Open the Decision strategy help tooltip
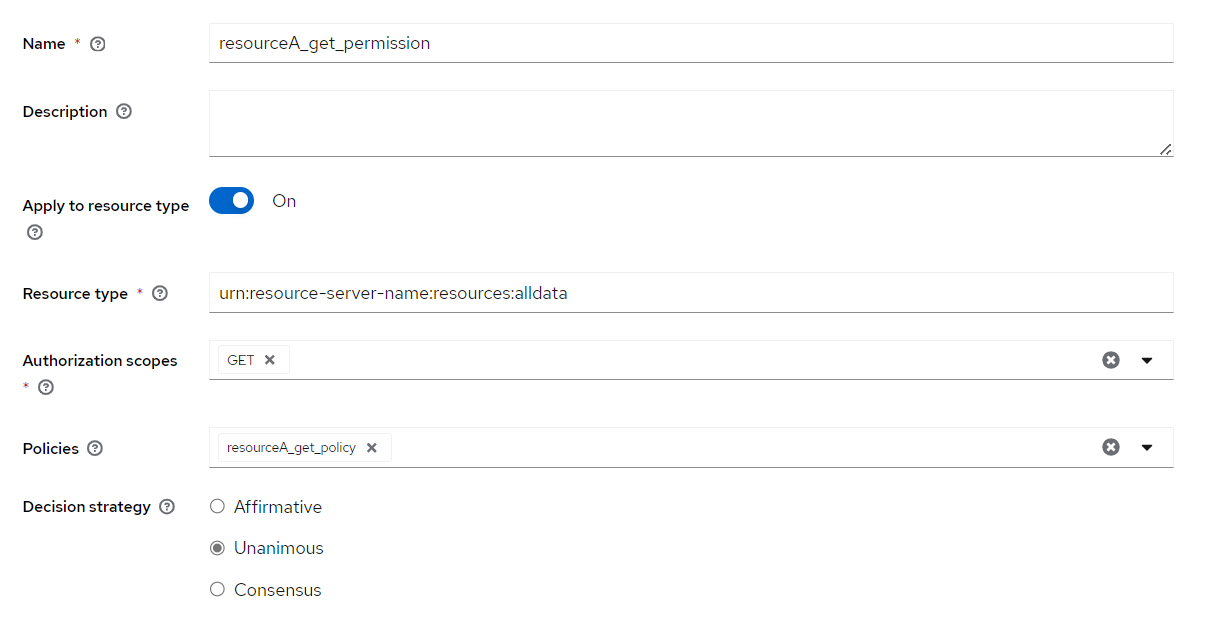This screenshot has width=1226, height=618. point(167,506)
